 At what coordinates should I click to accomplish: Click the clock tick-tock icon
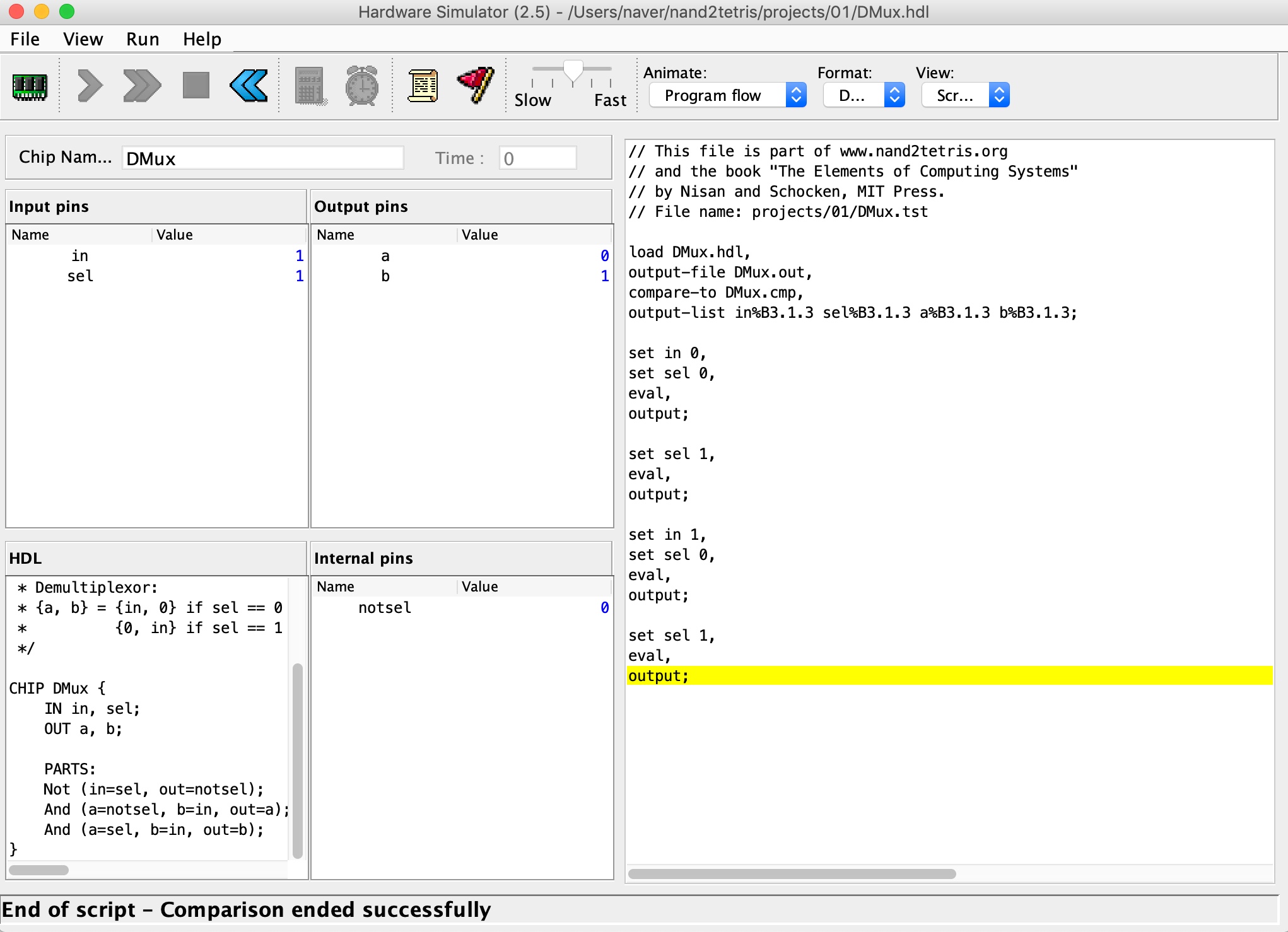pos(362,86)
